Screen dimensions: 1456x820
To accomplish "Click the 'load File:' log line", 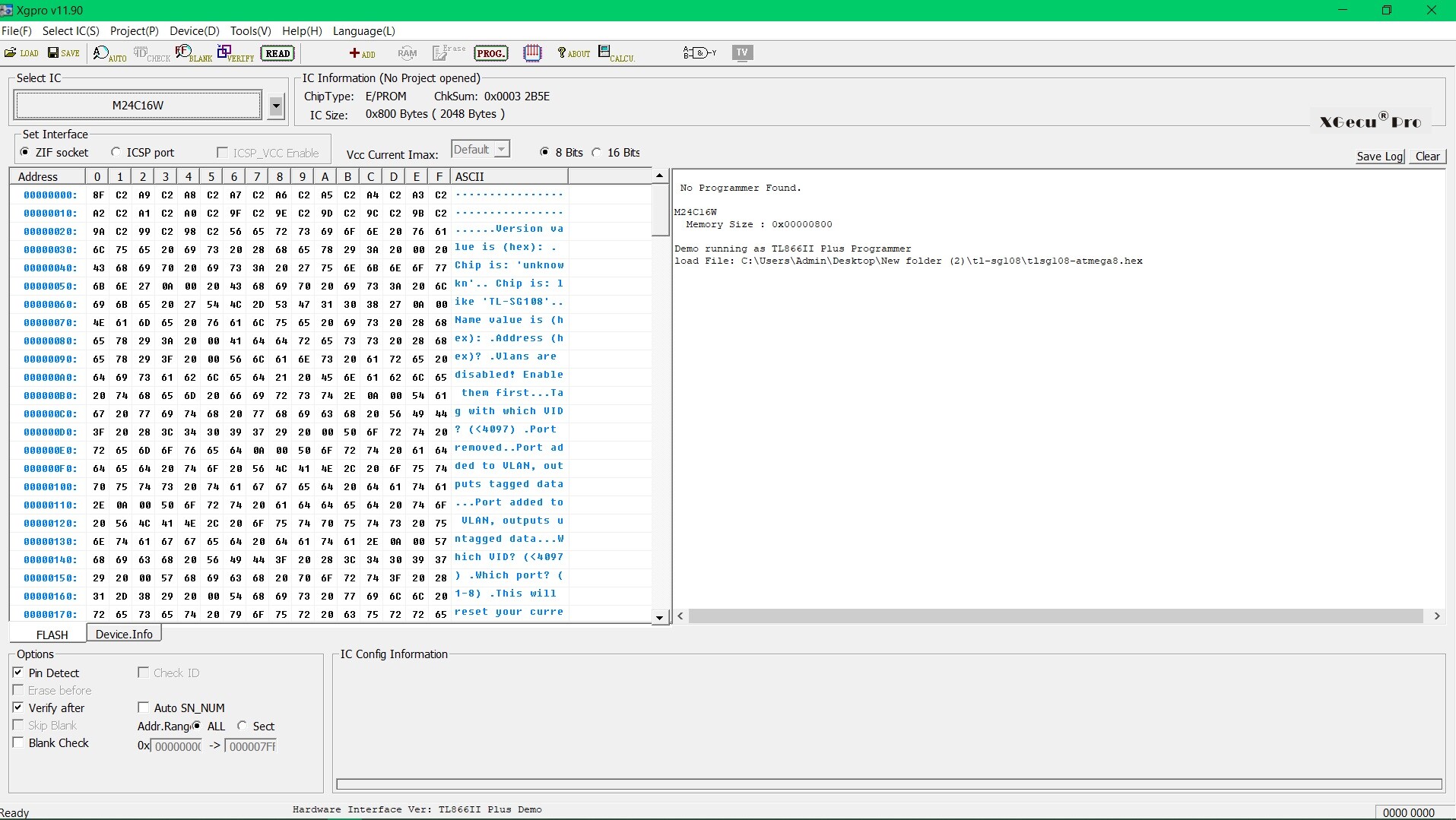I will 909,261.
